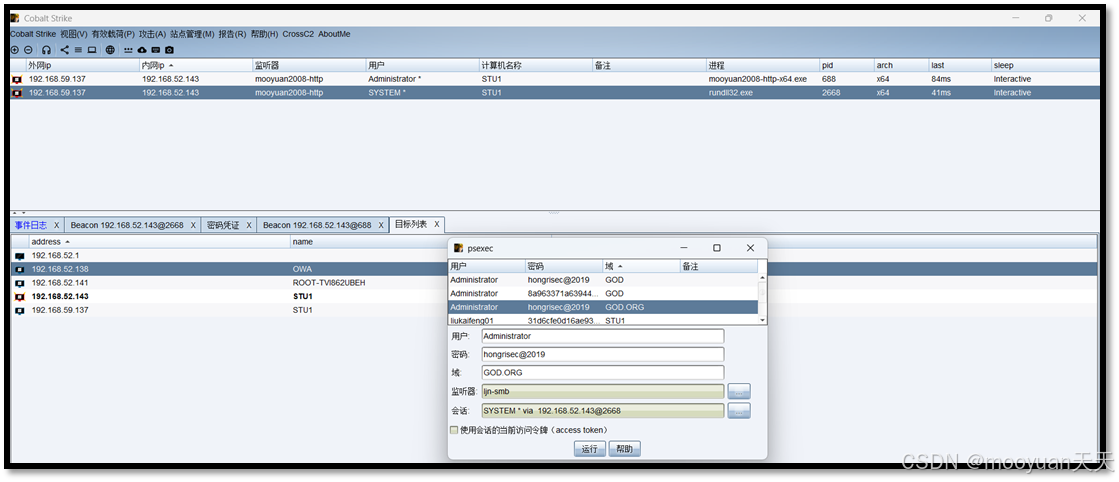The image size is (1119, 482).
Task: Close the Beacon 192.168.52.143@2668 tab
Action: tap(193, 225)
